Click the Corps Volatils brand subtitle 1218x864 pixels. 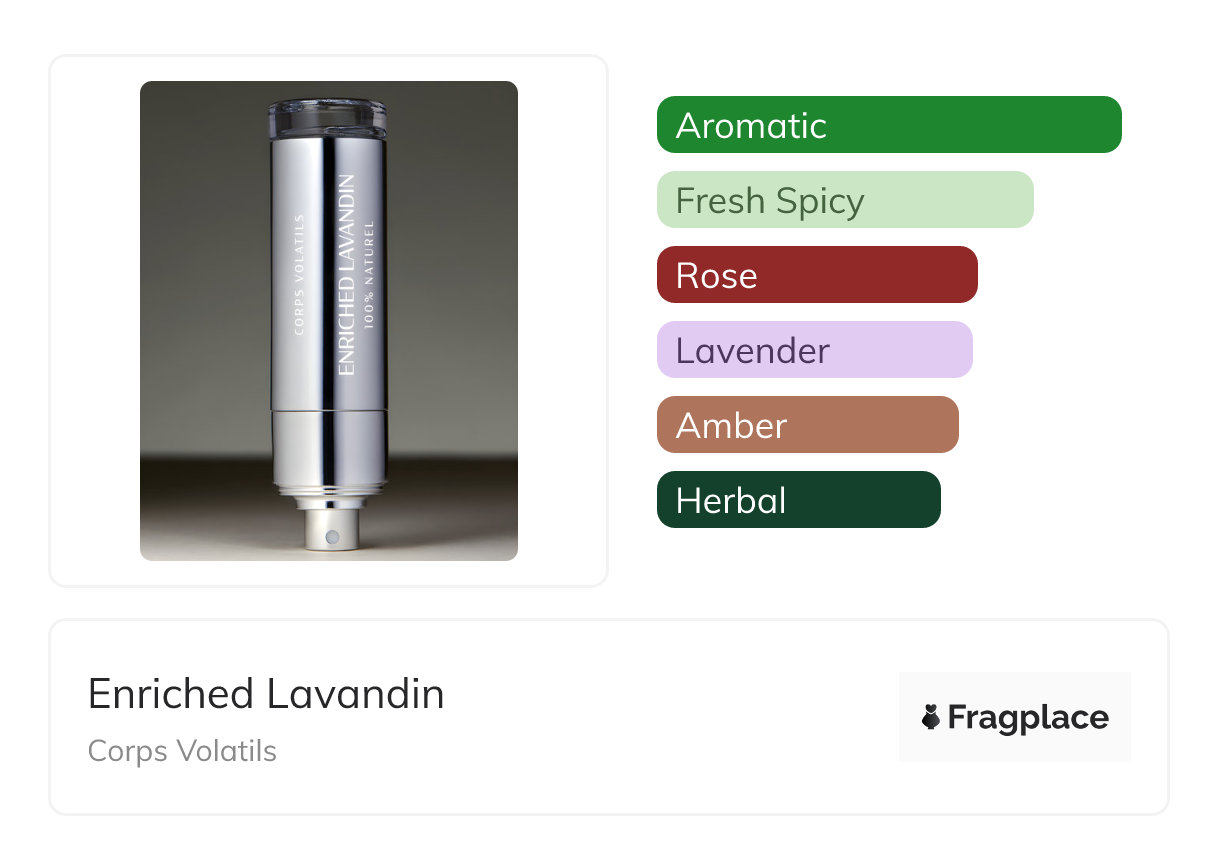(x=182, y=751)
